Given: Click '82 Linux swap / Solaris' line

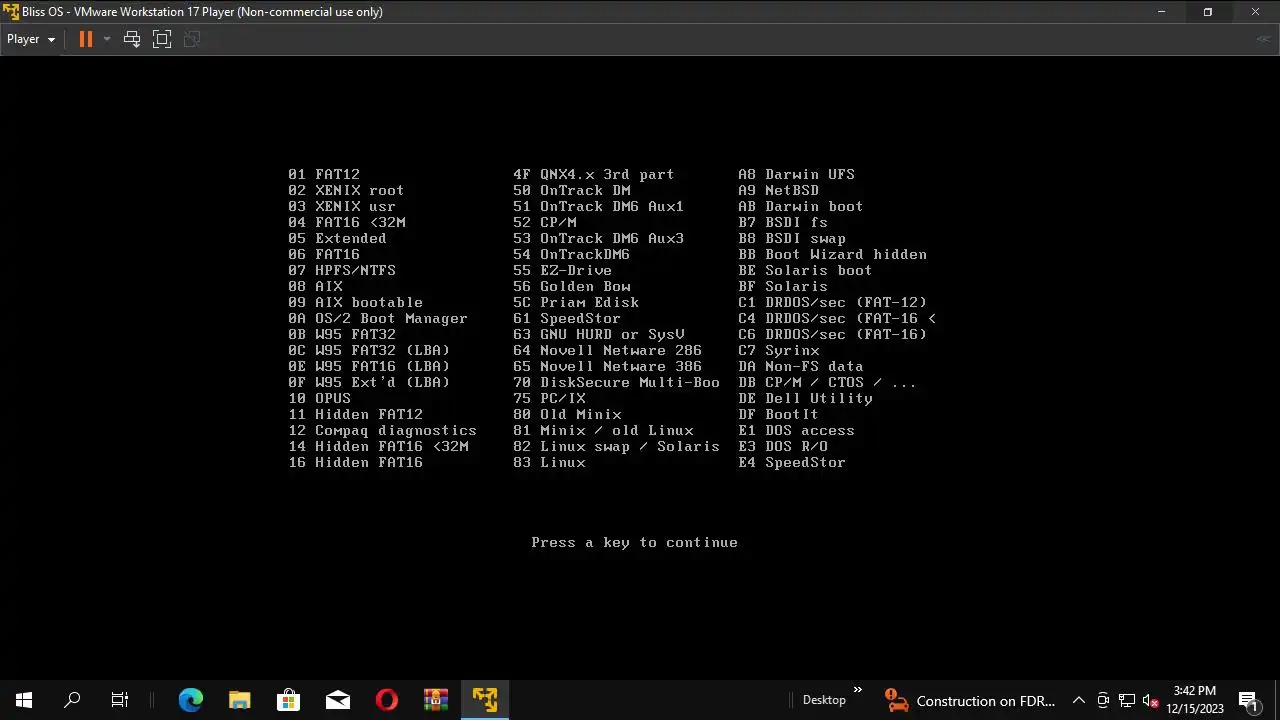Looking at the screenshot, I should (616, 446).
